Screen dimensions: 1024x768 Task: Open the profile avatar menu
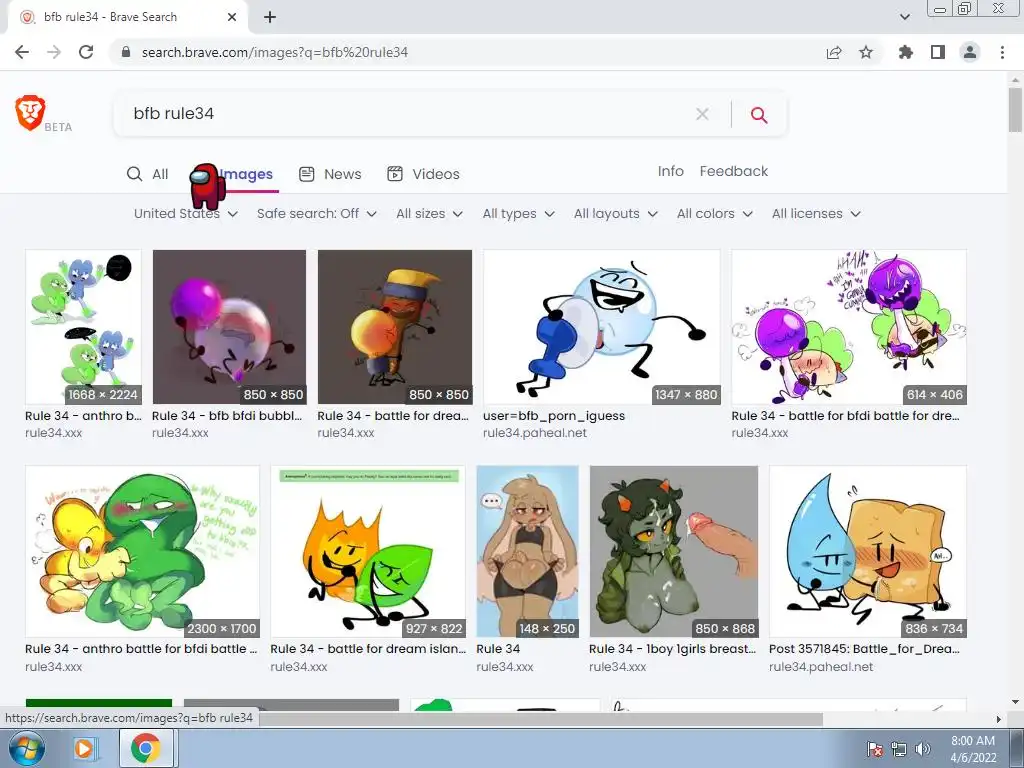point(970,52)
